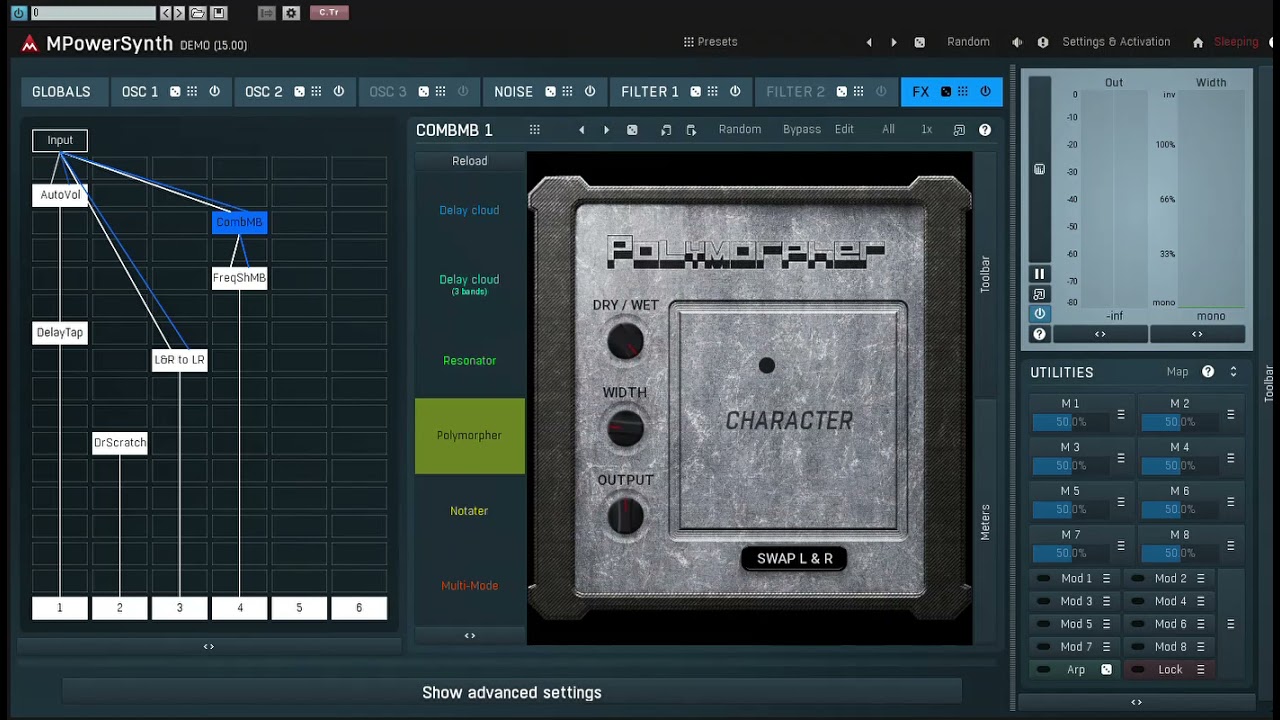Viewport: 1280px width, 720px height.
Task: Select the Notater device
Action: pos(469,511)
